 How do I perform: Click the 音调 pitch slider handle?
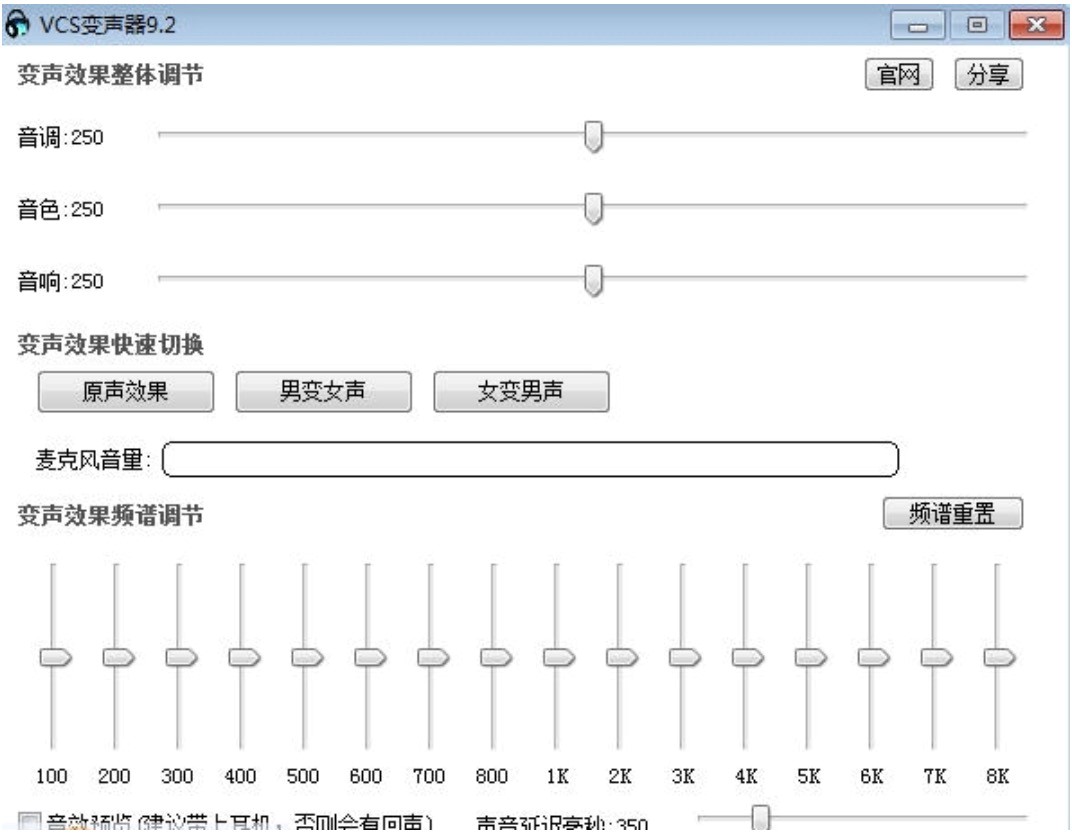(x=593, y=137)
